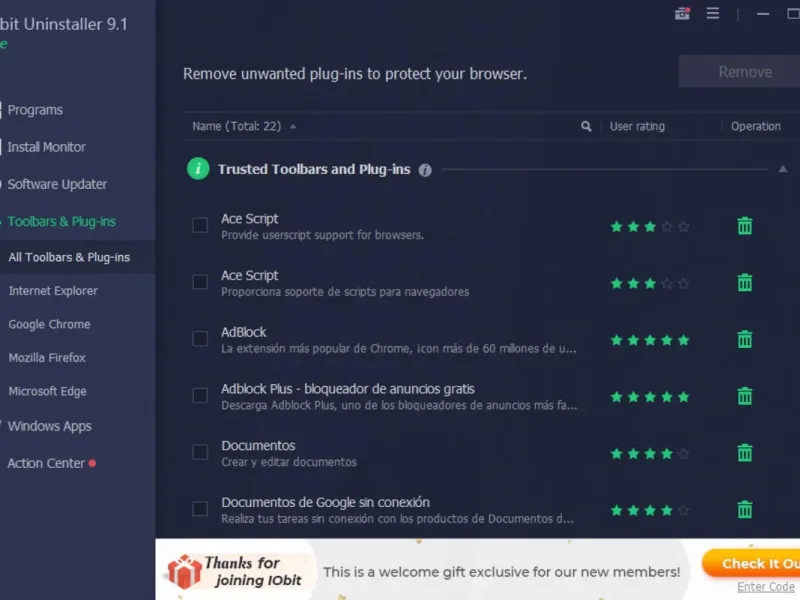Click the info icon beside Trusted Toolbars and Plug-ins

pos(425,170)
